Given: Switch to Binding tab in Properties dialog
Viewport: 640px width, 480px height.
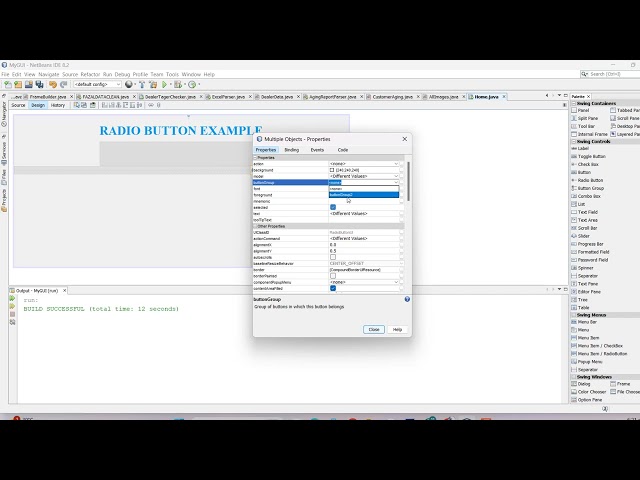Looking at the screenshot, I should click(x=291, y=150).
